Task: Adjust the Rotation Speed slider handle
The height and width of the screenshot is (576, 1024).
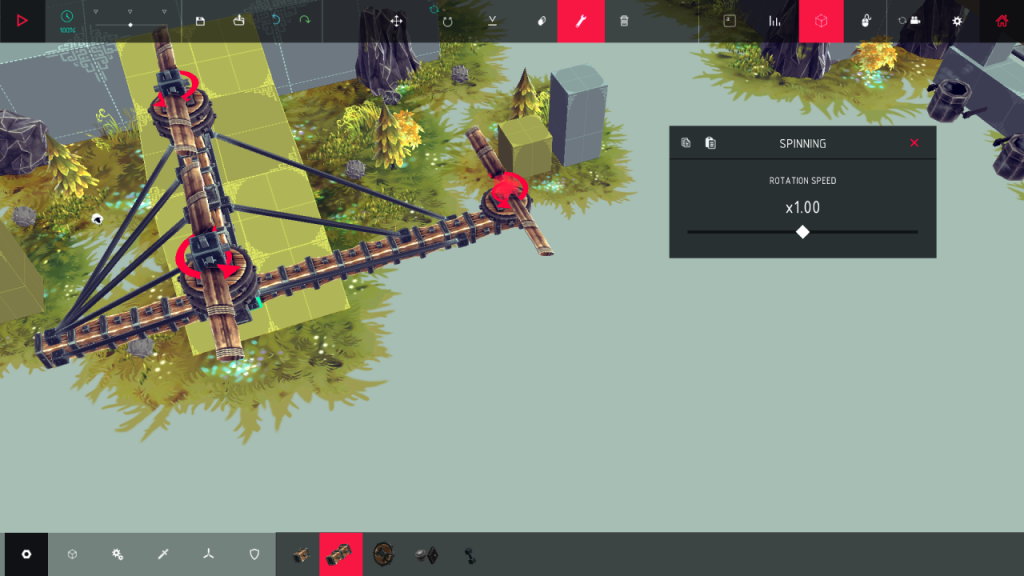Action: click(802, 231)
